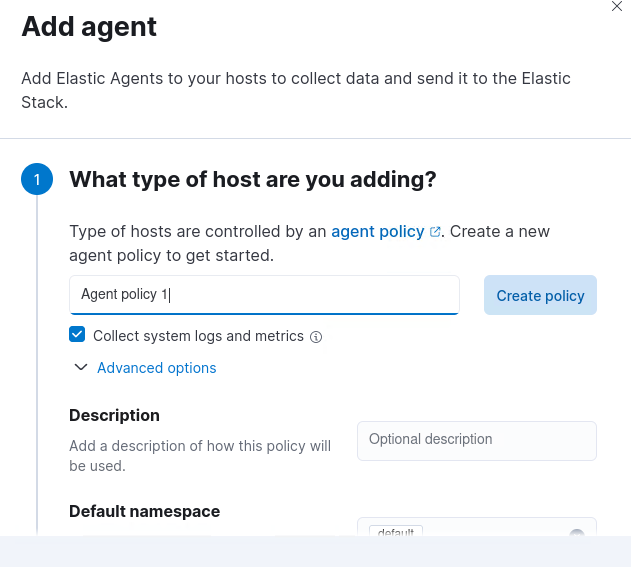Focus the Agent policy 1 name field
Image resolution: width=631 pixels, height=567 pixels.
point(264,295)
